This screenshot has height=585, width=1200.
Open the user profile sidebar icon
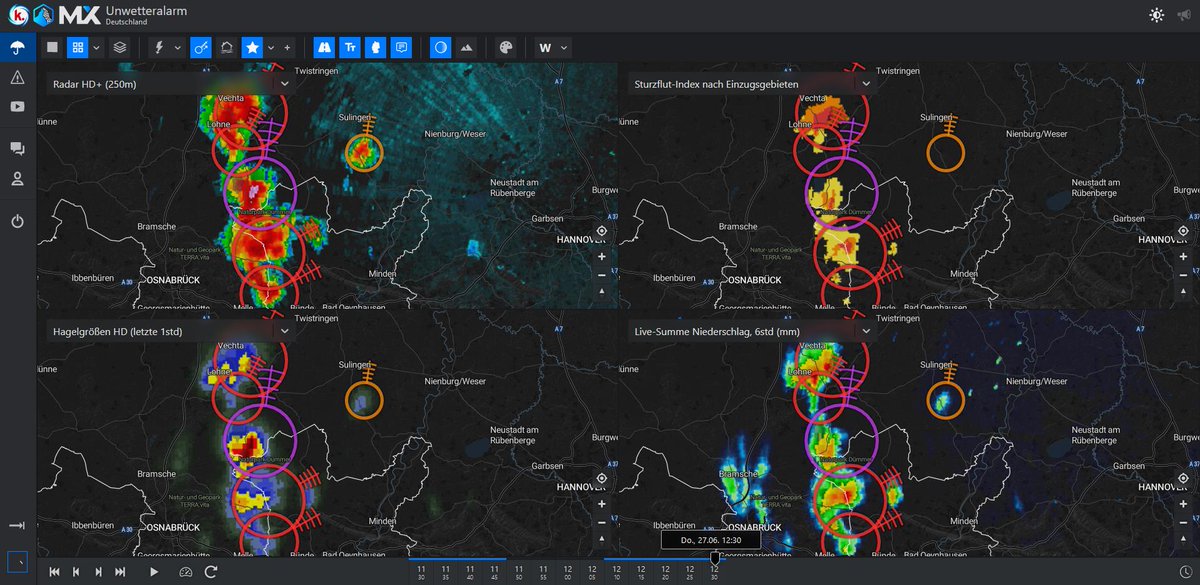coord(17,179)
